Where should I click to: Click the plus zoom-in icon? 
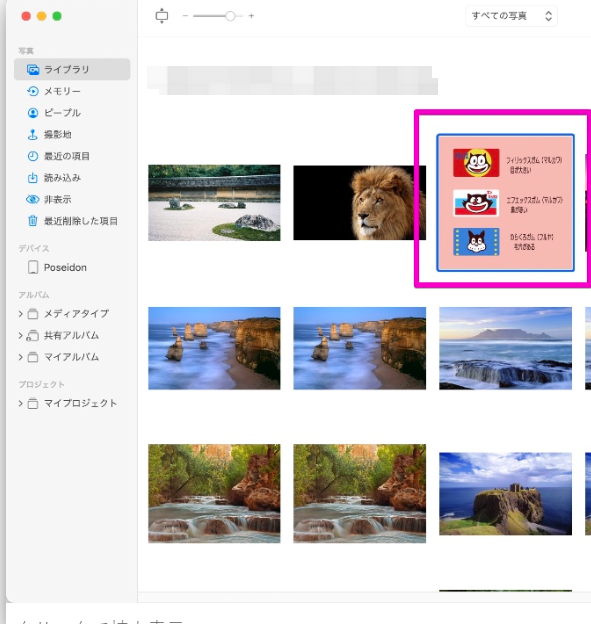click(251, 16)
